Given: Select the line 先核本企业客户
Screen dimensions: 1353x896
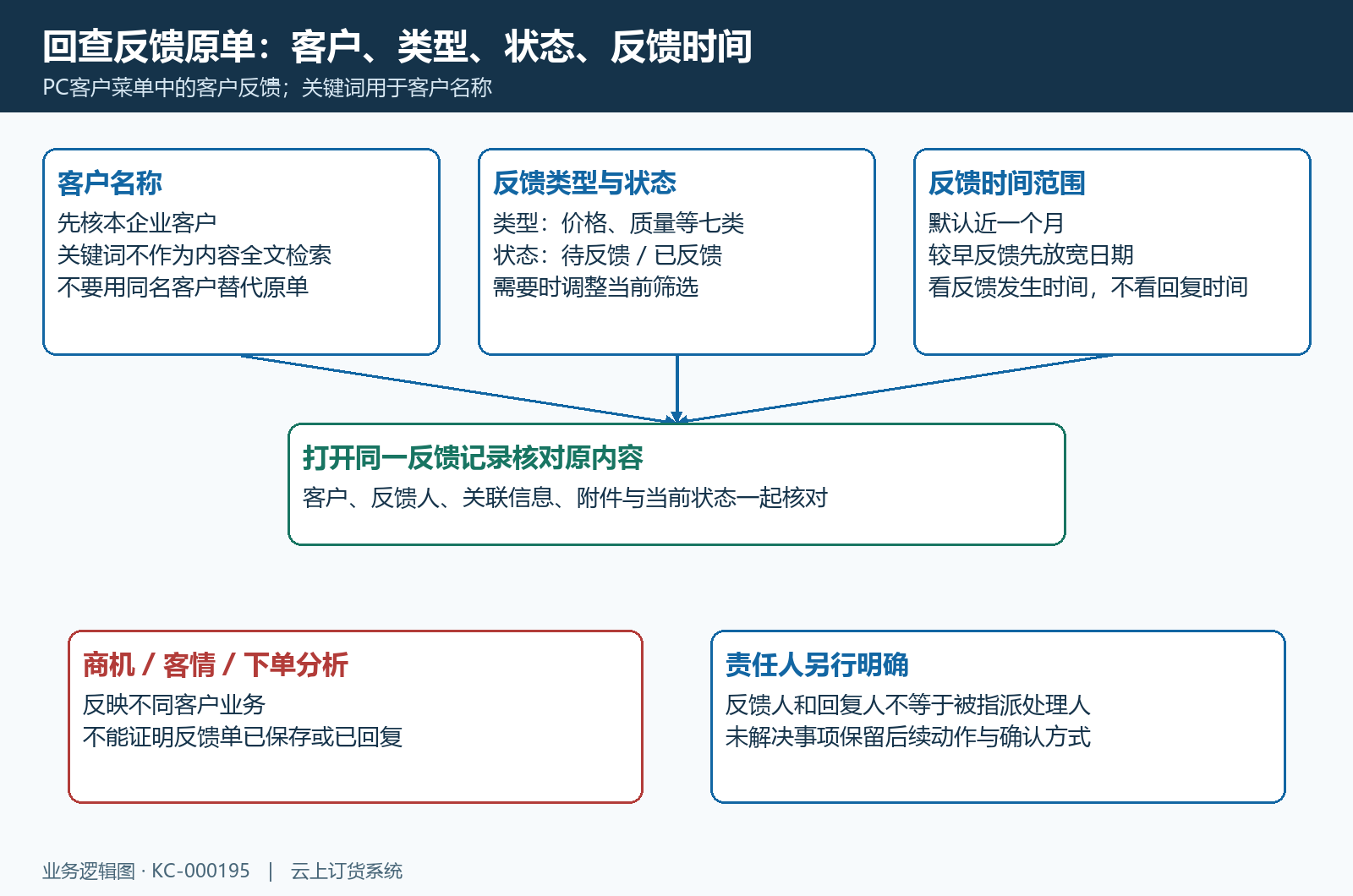Looking at the screenshot, I should tap(137, 223).
